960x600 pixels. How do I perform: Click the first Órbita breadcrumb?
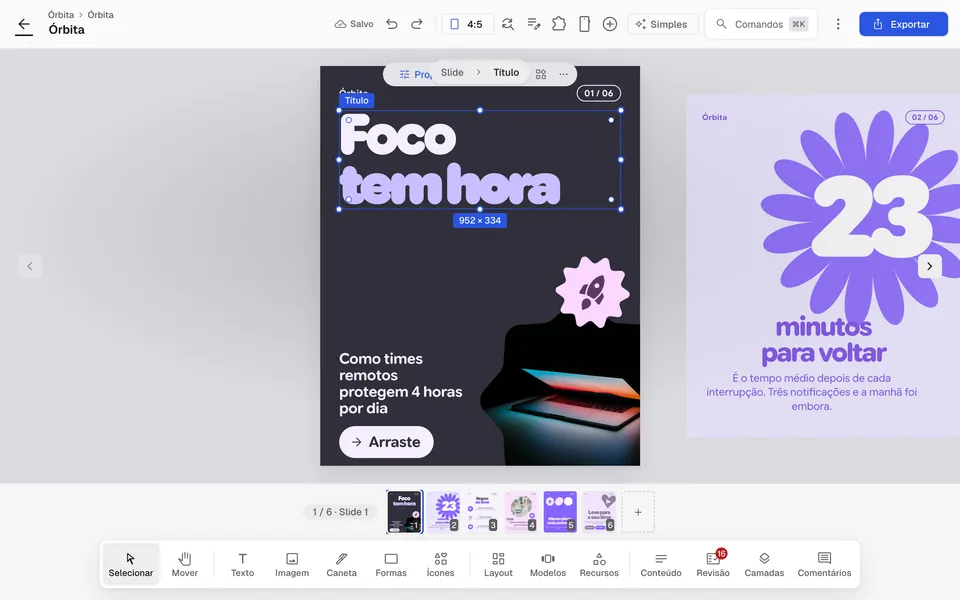tap(61, 14)
